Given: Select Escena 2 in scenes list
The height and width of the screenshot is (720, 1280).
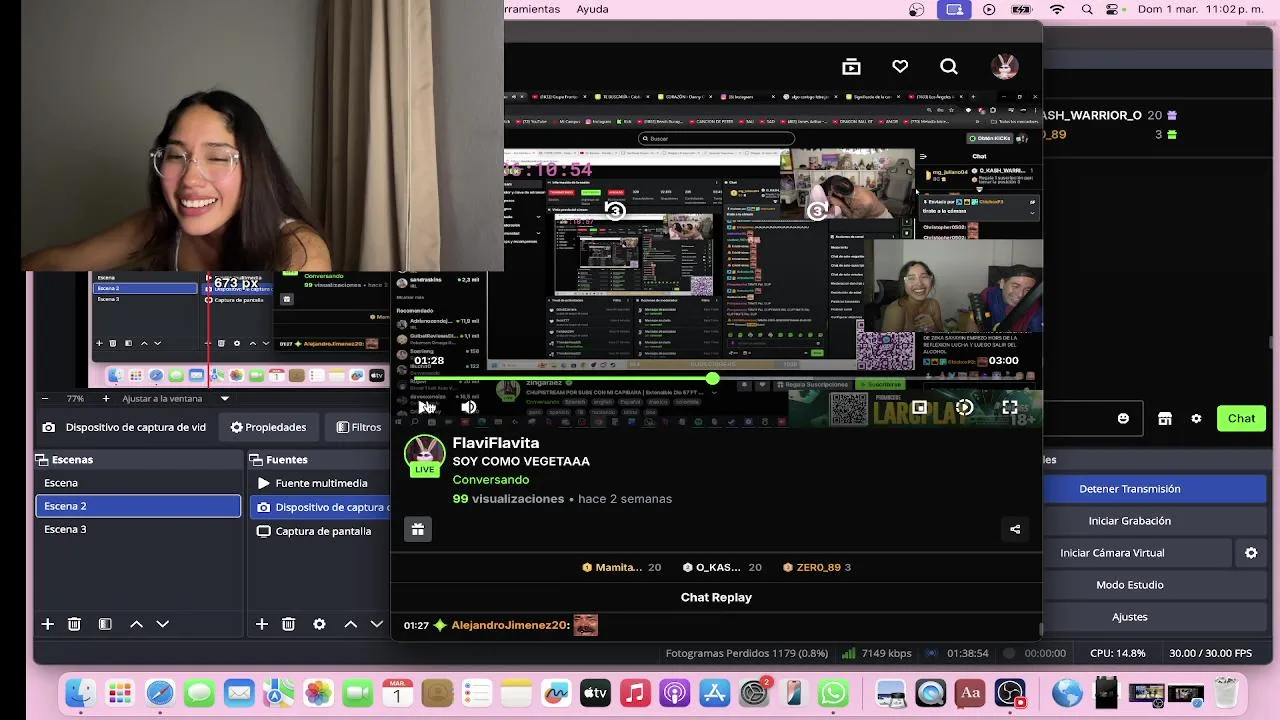Looking at the screenshot, I should pyautogui.click(x=138, y=506).
